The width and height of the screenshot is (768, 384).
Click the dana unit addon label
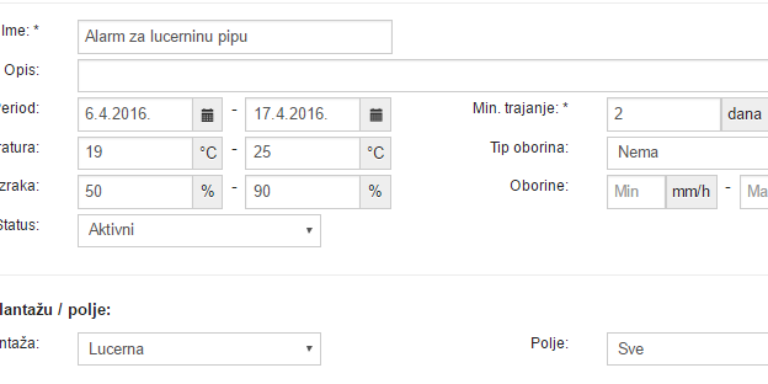(744, 115)
